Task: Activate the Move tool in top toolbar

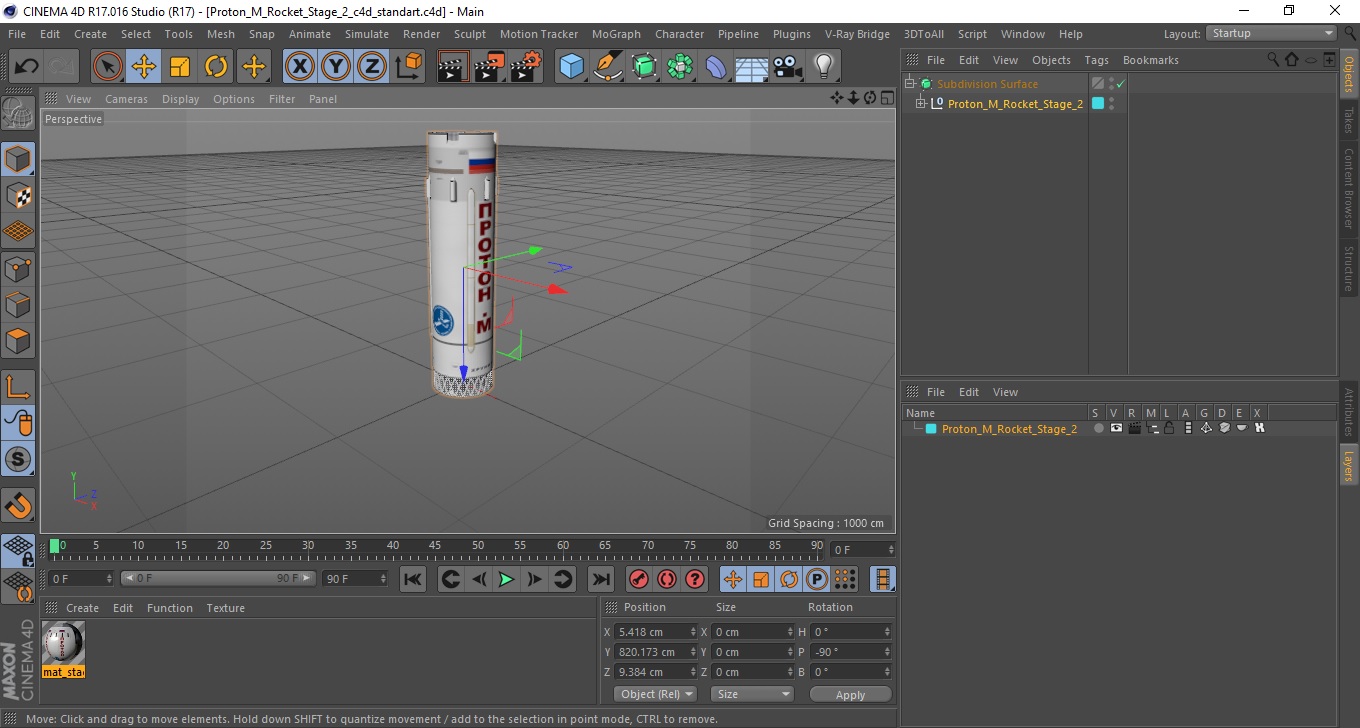Action: pyautogui.click(x=144, y=67)
